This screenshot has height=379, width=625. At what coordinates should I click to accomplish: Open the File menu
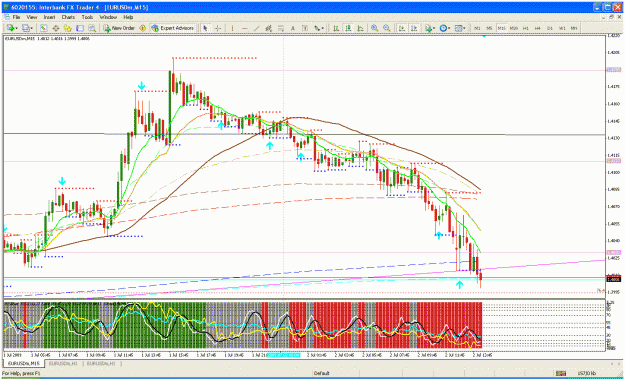(x=16, y=17)
